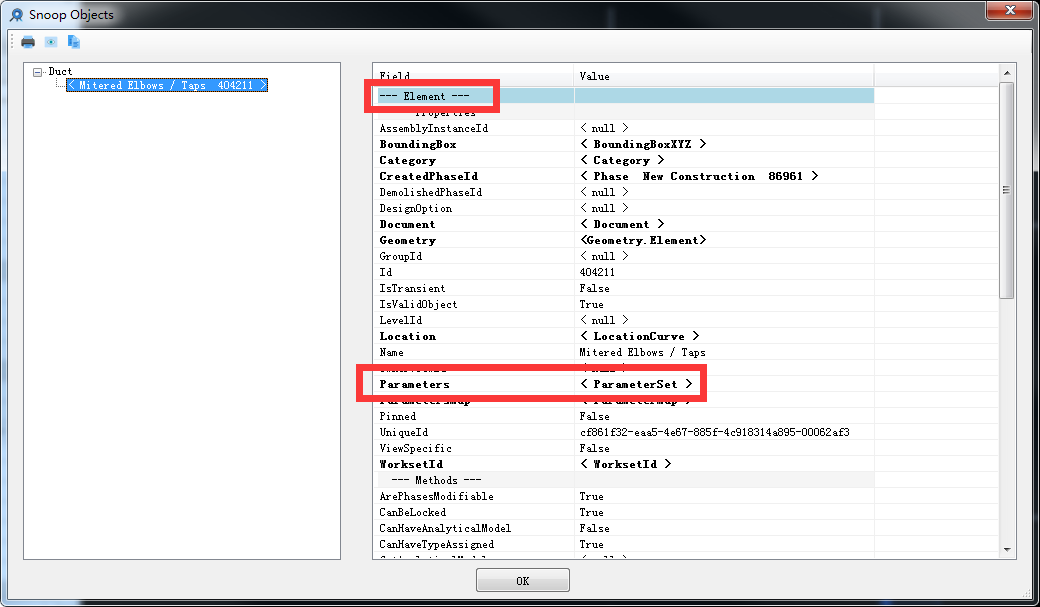Click the Document field name
Image resolution: width=1040 pixels, height=607 pixels.
click(407, 224)
